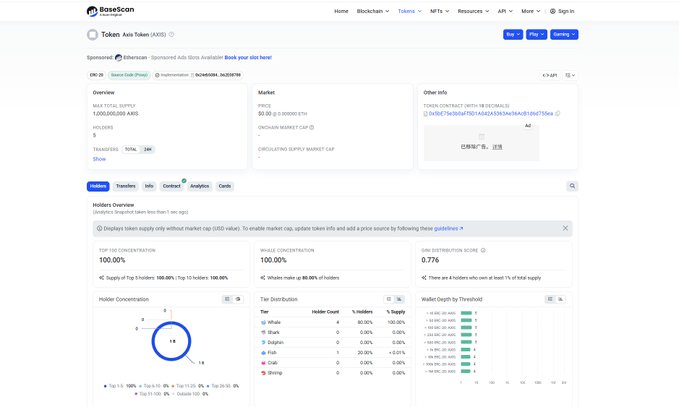This screenshot has height=407, width=679.
Task: Select the 24H transfers toggle
Action: pyautogui.click(x=148, y=149)
